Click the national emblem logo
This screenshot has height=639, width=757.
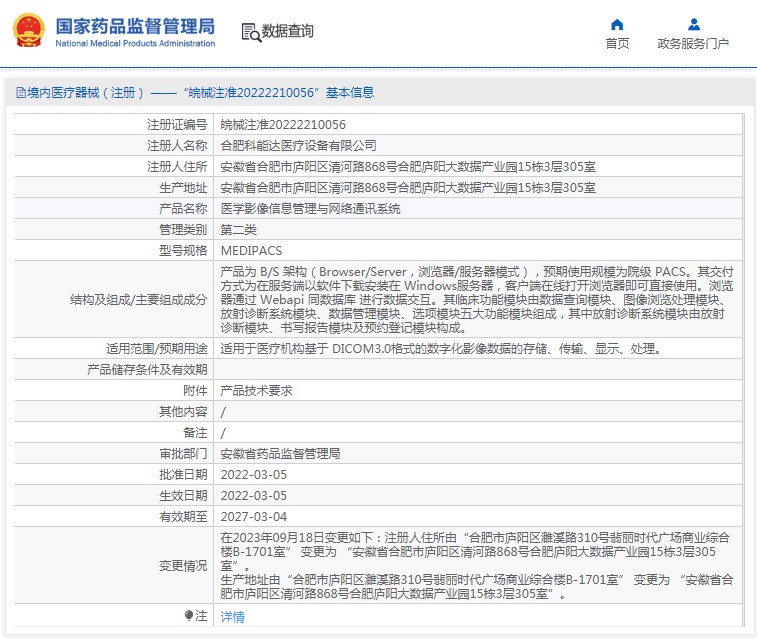click(x=29, y=30)
